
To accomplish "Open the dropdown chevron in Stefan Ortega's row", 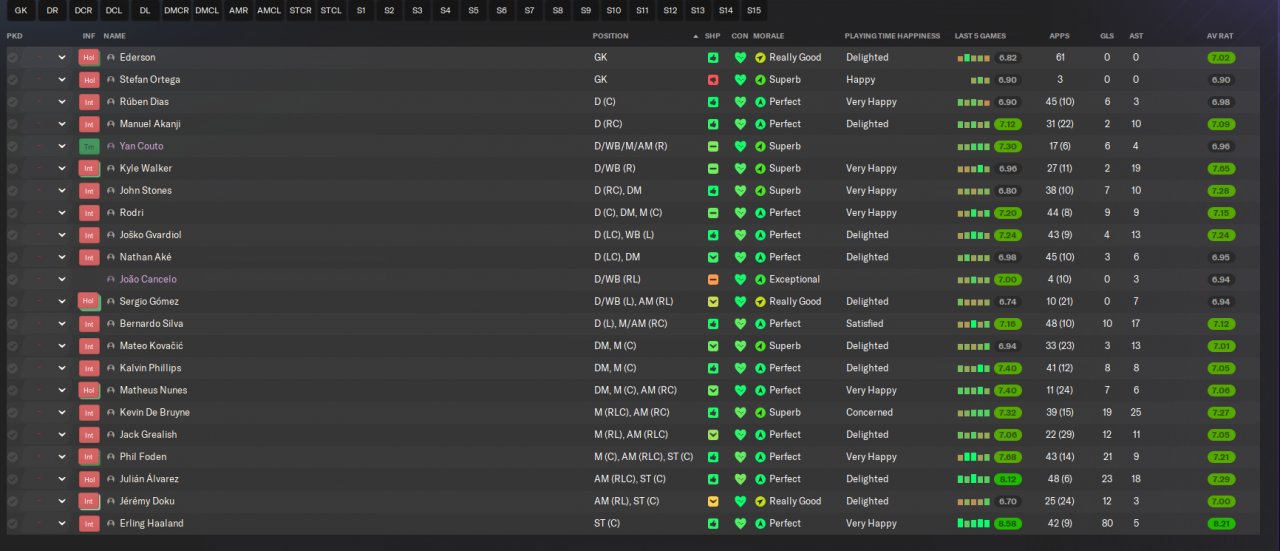I will (62, 80).
